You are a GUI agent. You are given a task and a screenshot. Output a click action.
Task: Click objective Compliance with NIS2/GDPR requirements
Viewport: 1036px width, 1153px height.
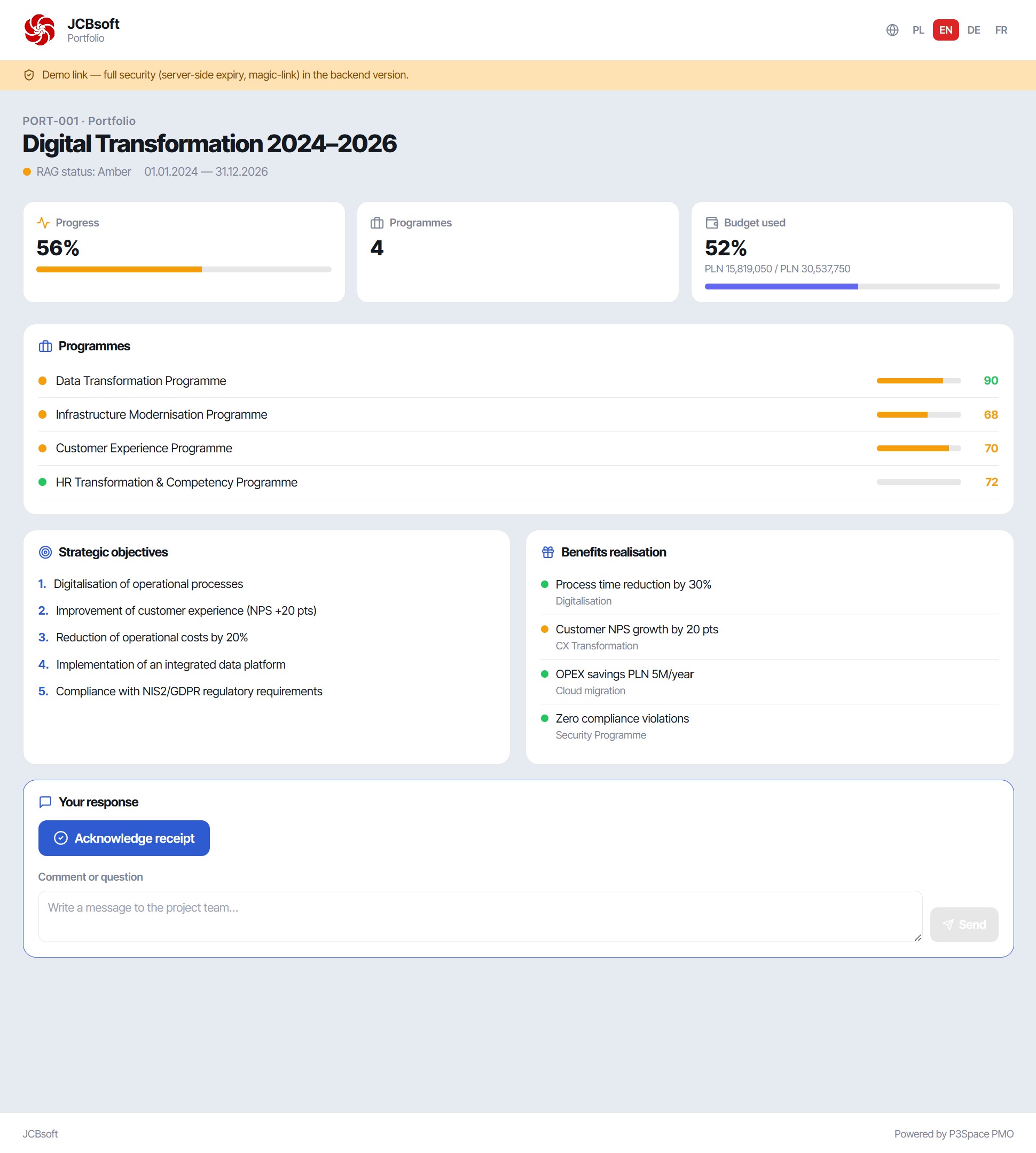[189, 692]
